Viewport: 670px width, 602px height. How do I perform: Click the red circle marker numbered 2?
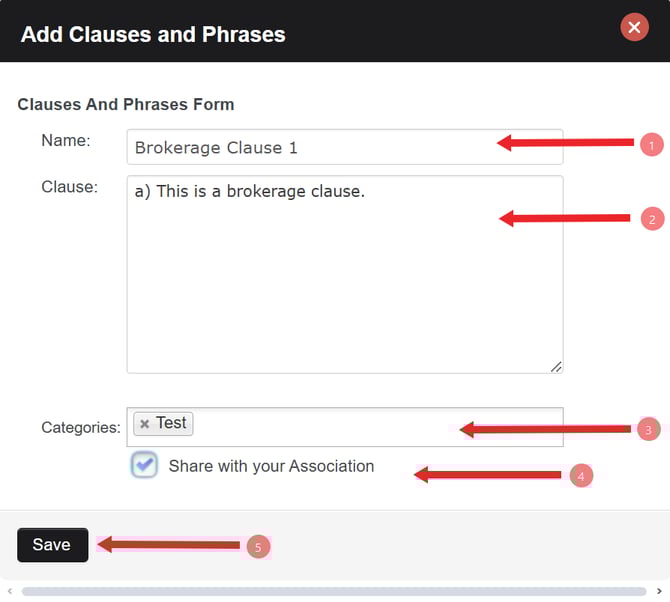(652, 218)
